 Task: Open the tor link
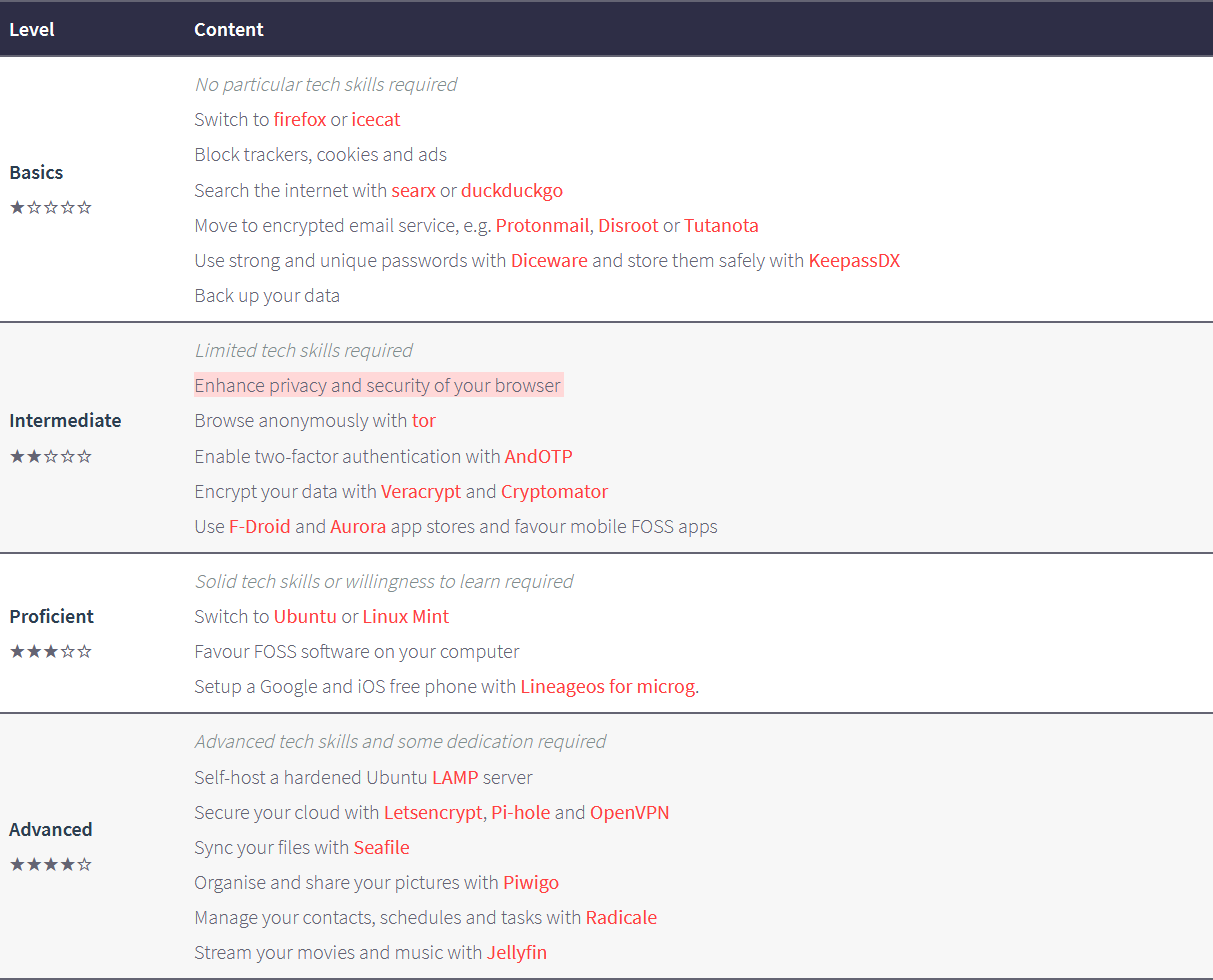(424, 420)
